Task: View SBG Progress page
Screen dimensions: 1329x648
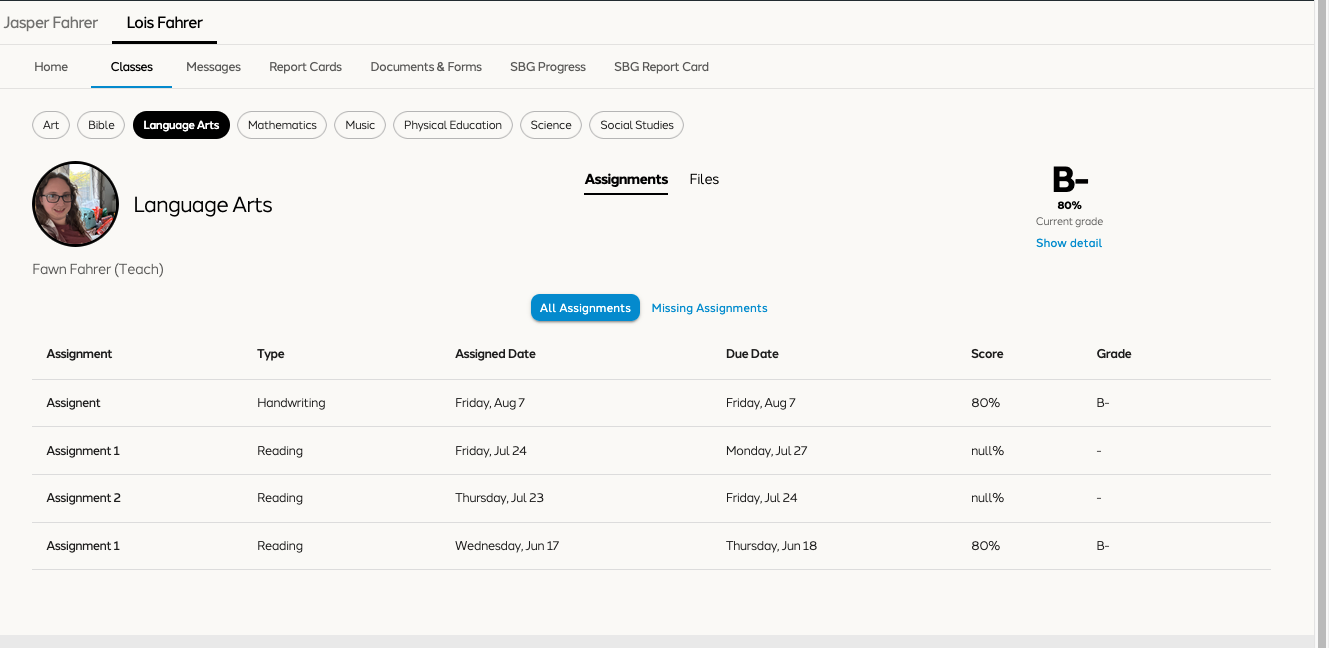Action: 548,67
